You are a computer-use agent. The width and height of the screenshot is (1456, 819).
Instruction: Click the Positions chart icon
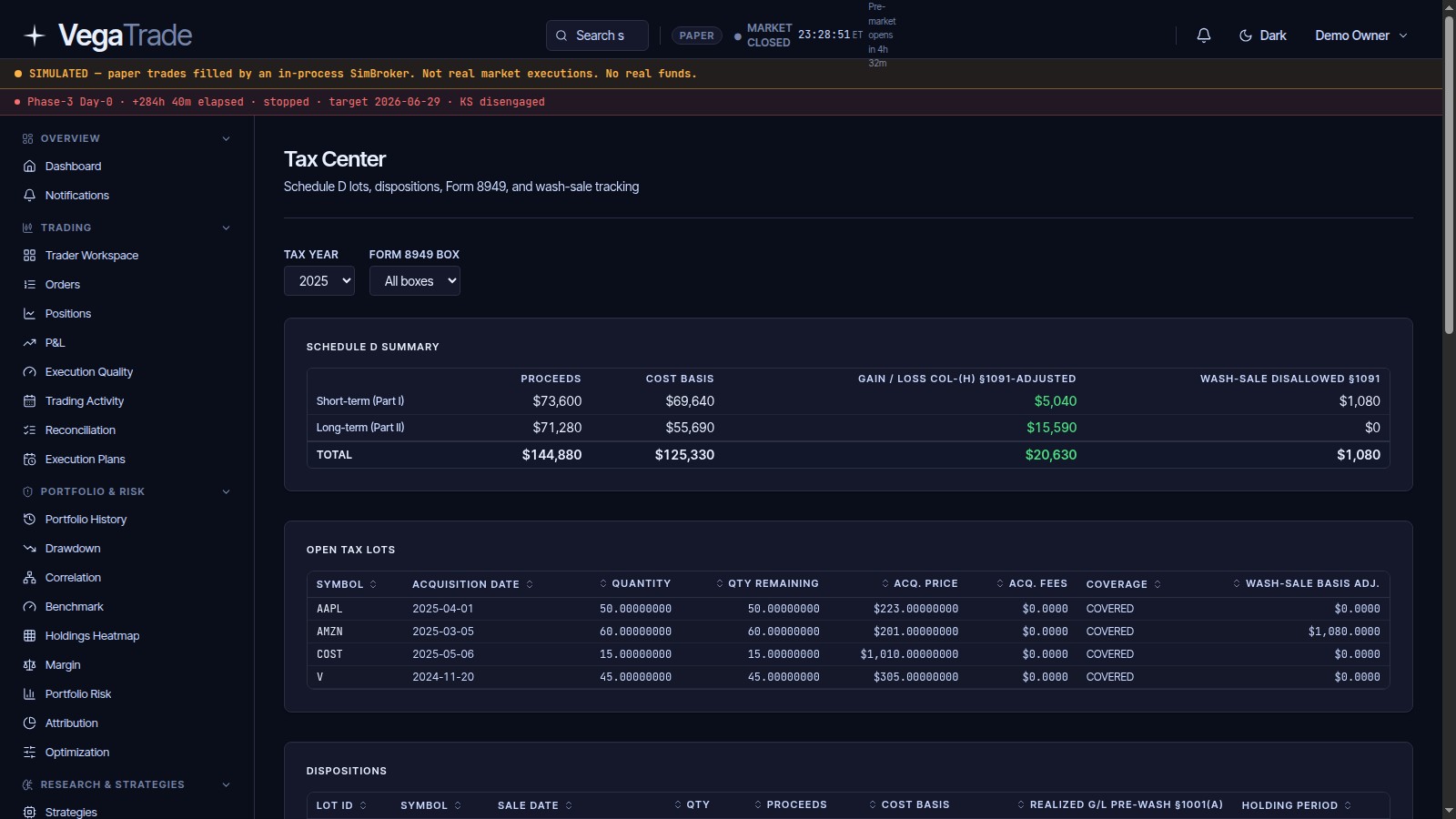point(29,314)
